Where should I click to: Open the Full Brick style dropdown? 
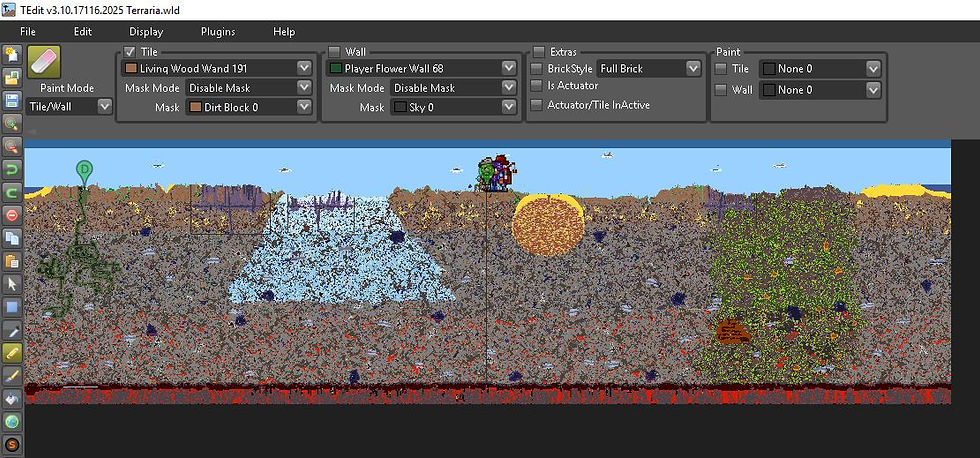coord(649,68)
